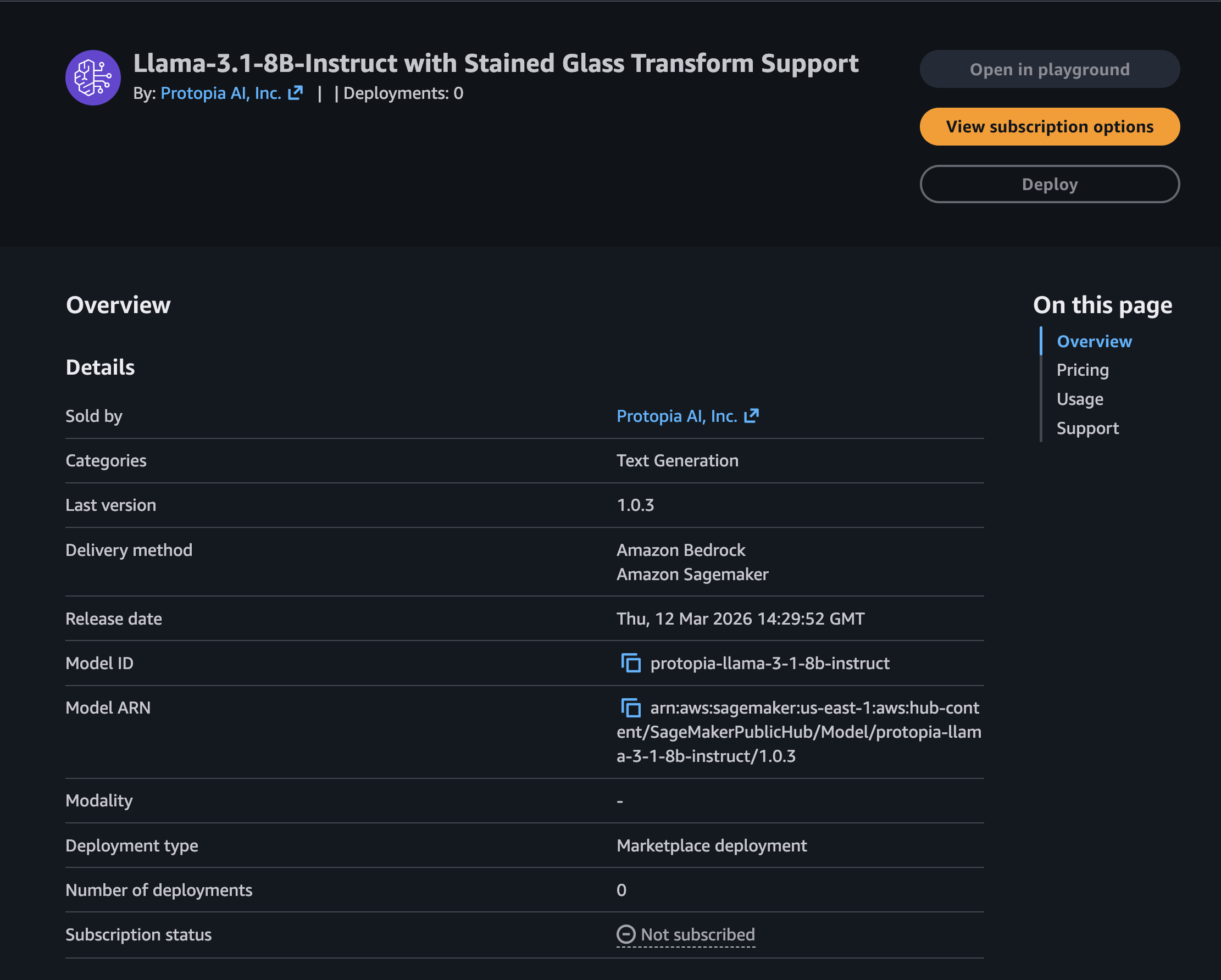
Task: Click Amazon Sagemaker delivery method value
Action: (x=692, y=575)
